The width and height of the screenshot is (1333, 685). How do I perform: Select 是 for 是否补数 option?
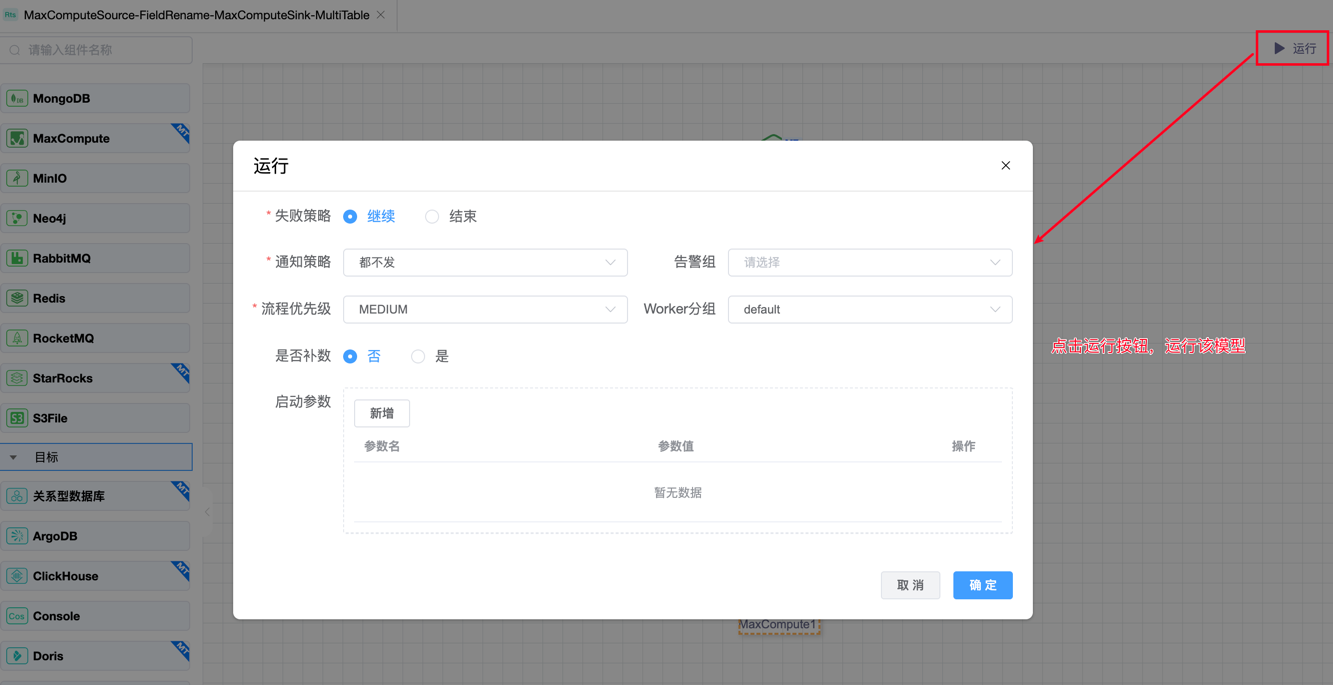[x=418, y=356]
